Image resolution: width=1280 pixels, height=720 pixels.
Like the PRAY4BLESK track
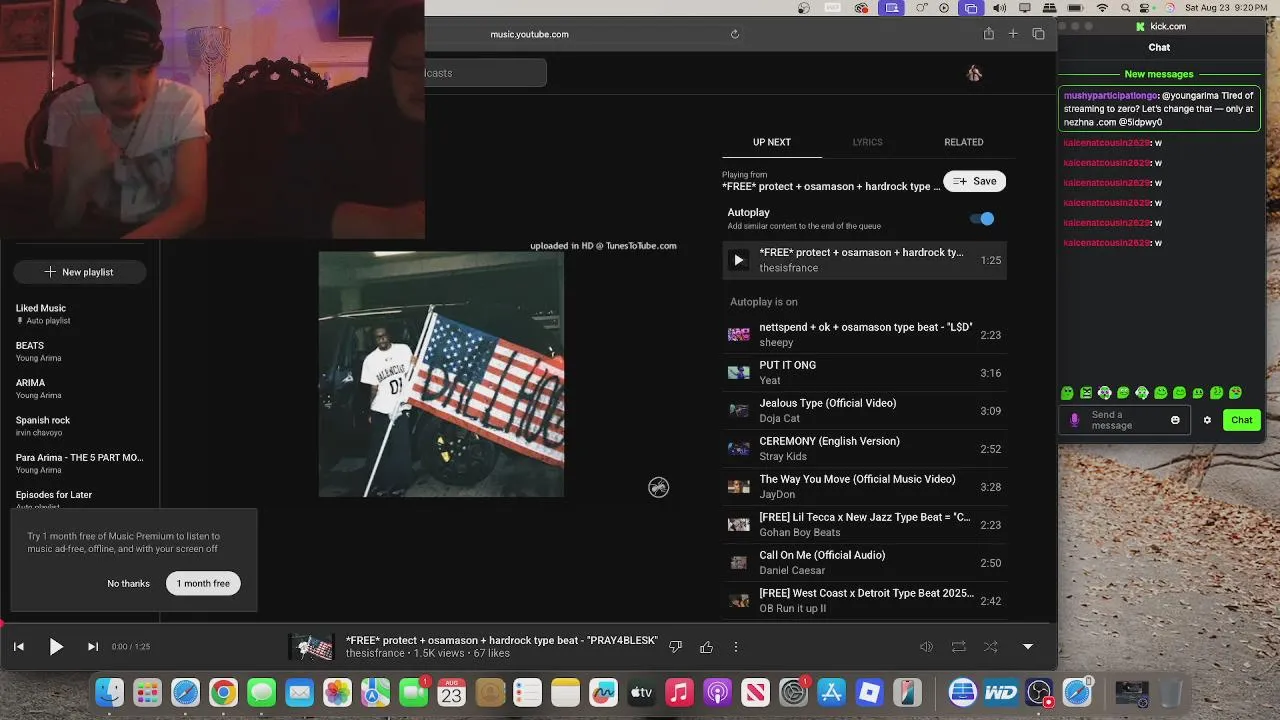(707, 647)
